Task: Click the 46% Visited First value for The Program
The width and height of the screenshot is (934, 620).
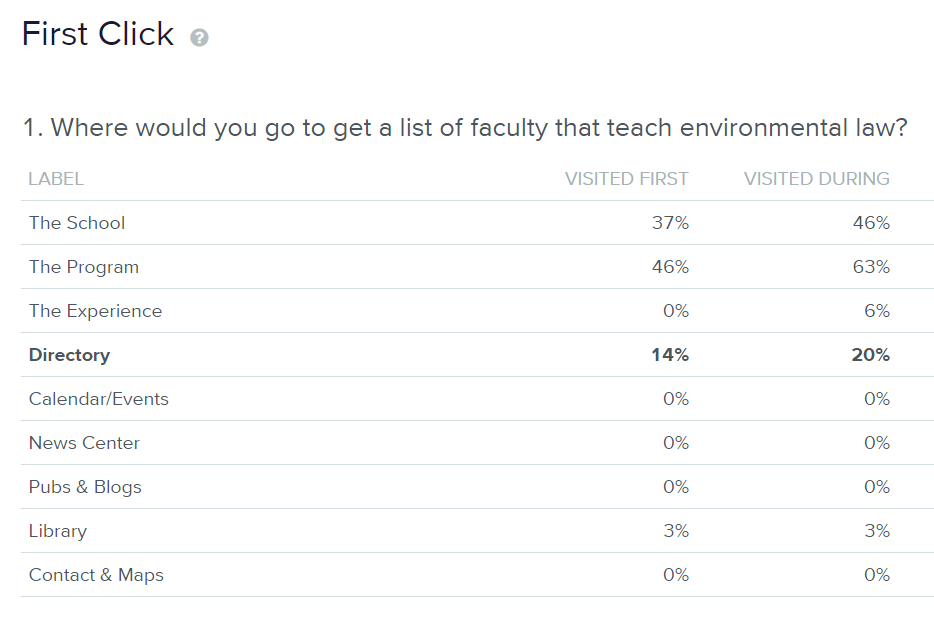Action: [x=670, y=267]
